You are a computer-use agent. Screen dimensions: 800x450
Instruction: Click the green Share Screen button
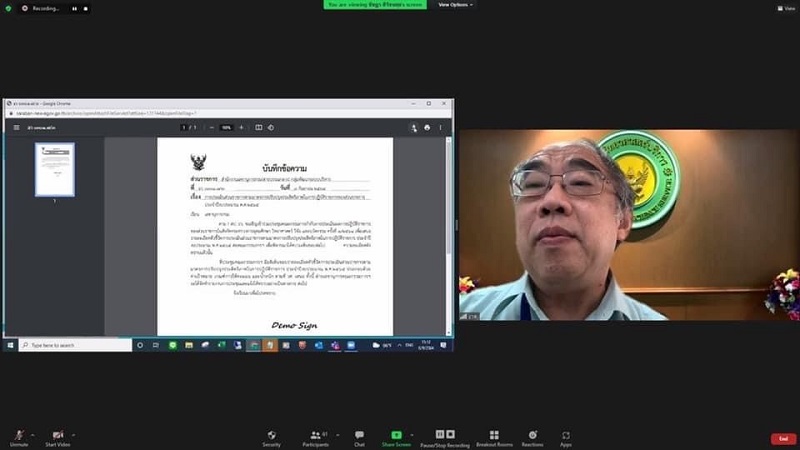(x=396, y=435)
